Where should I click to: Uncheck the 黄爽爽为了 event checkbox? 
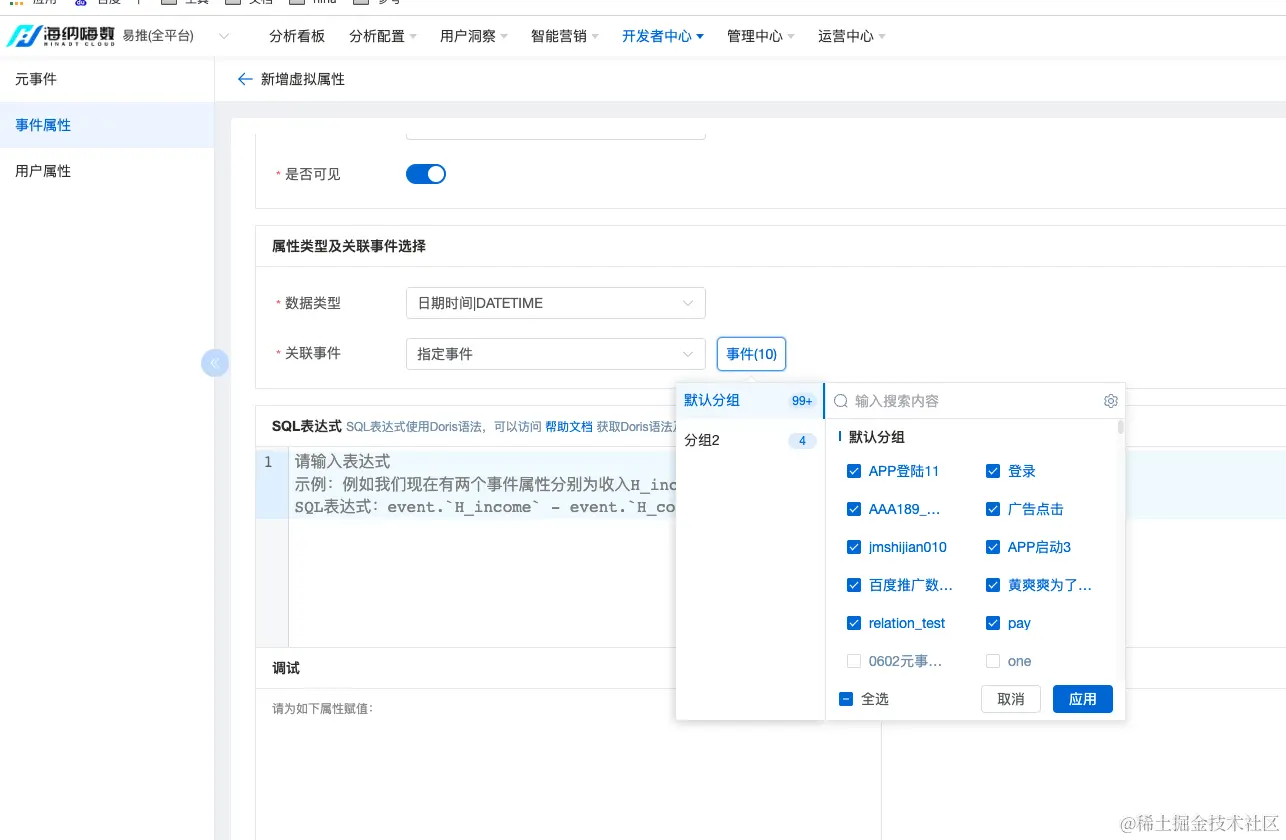(x=993, y=585)
